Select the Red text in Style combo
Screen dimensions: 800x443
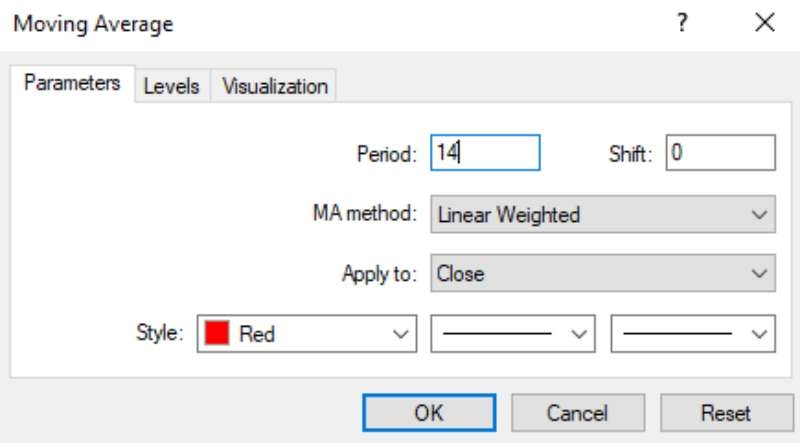point(257,334)
